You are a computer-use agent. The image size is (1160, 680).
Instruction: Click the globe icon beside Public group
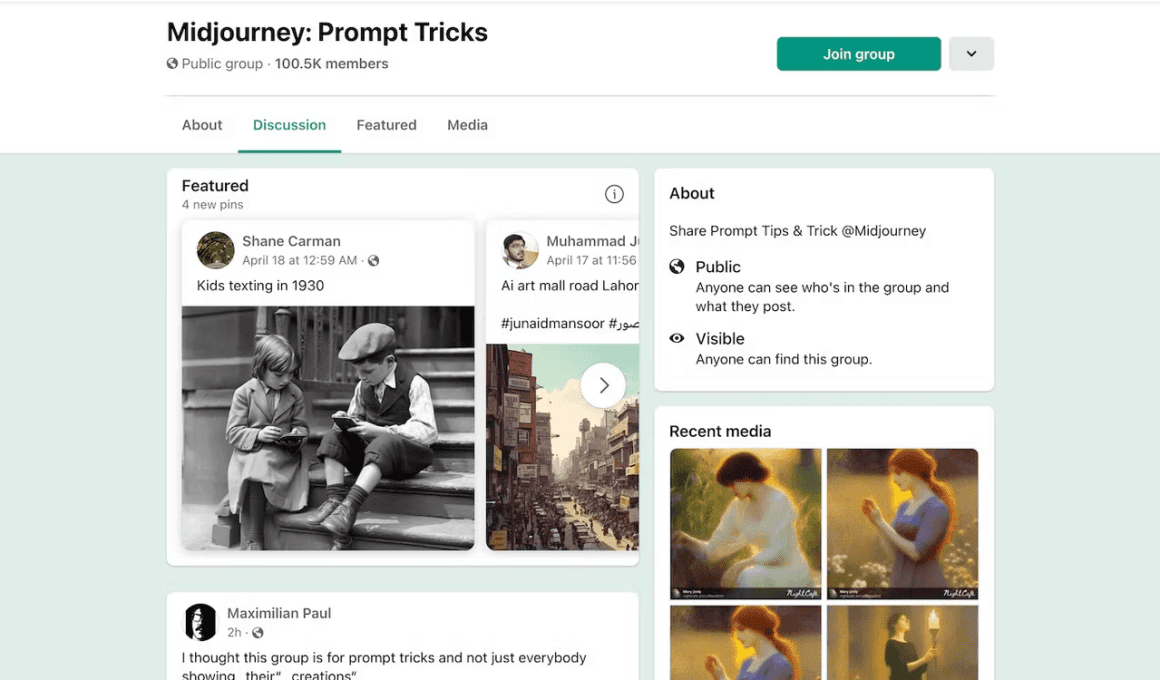172,64
